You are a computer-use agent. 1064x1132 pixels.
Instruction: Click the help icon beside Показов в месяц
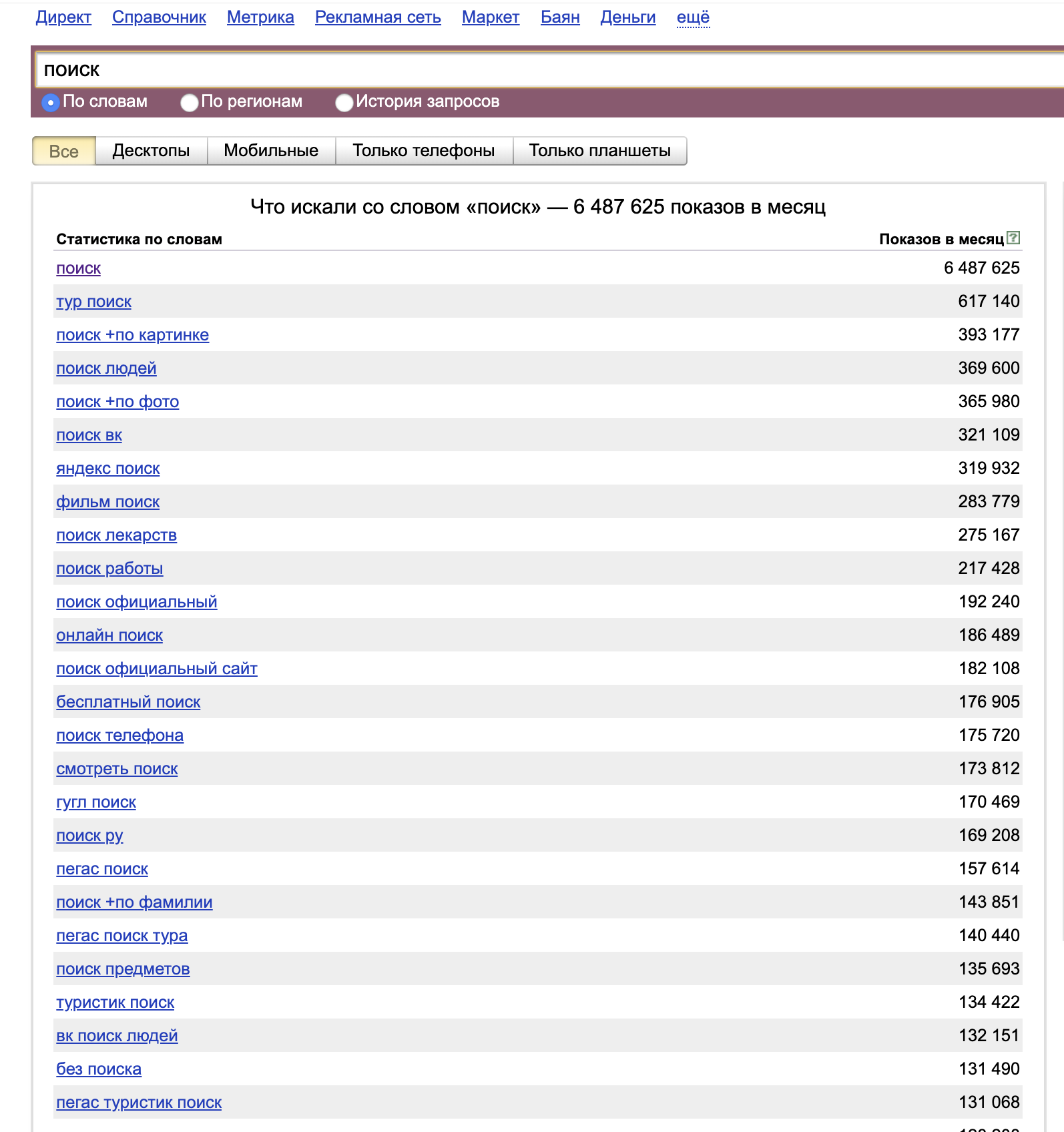(1013, 238)
